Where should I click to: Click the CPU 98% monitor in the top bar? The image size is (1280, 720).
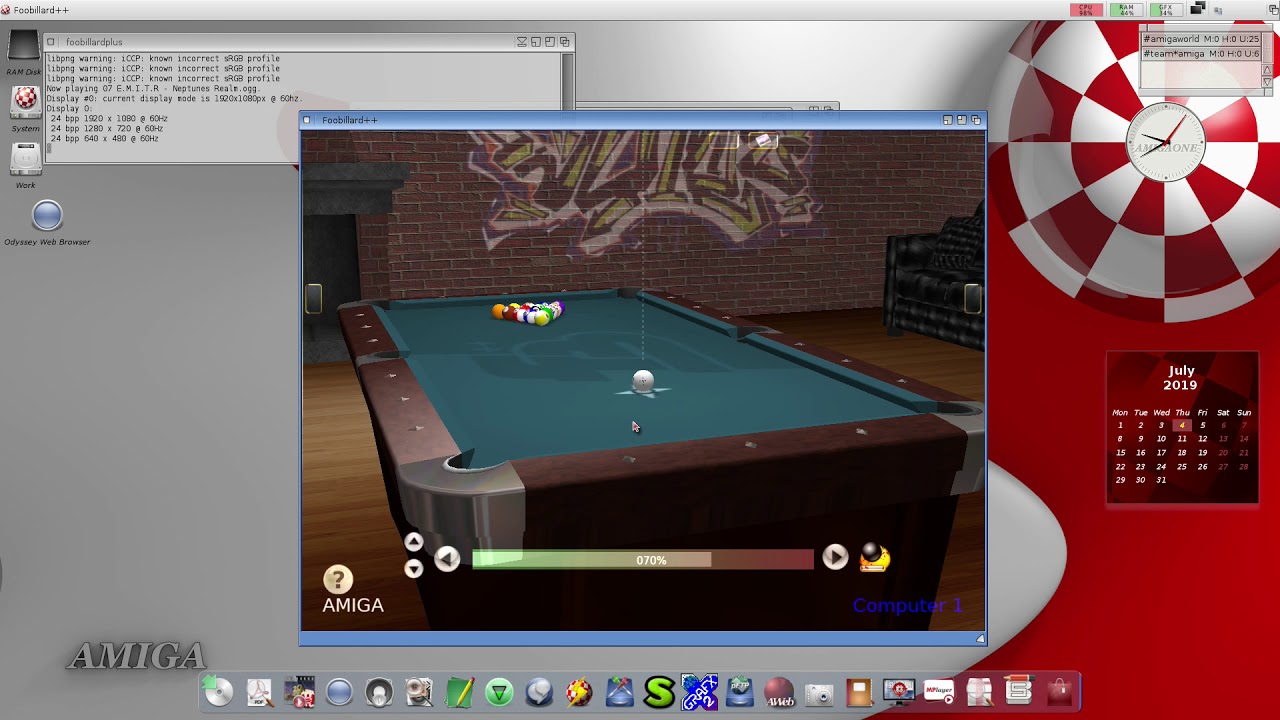1086,10
